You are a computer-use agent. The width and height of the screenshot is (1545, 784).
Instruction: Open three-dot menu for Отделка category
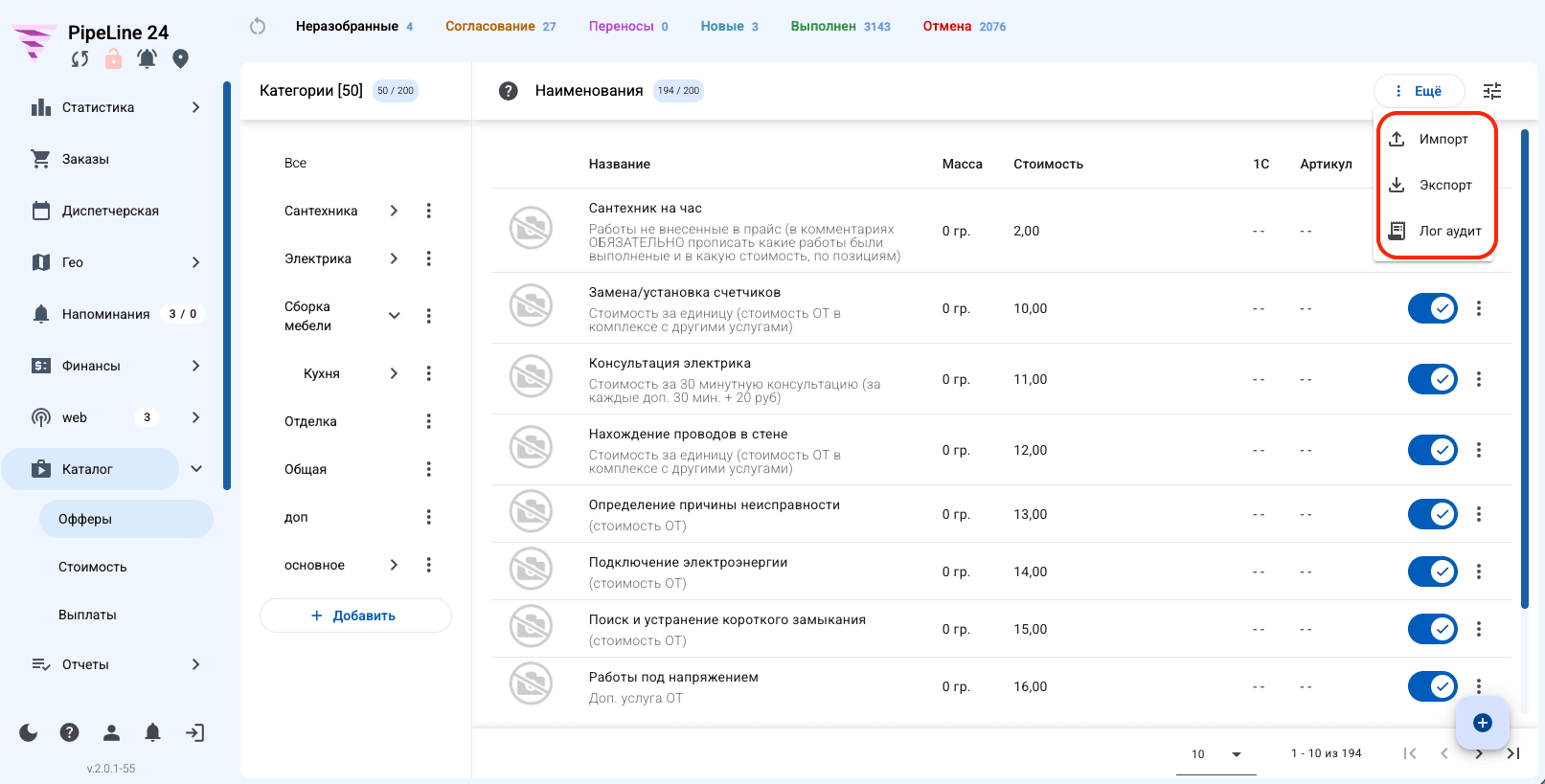[428, 421]
